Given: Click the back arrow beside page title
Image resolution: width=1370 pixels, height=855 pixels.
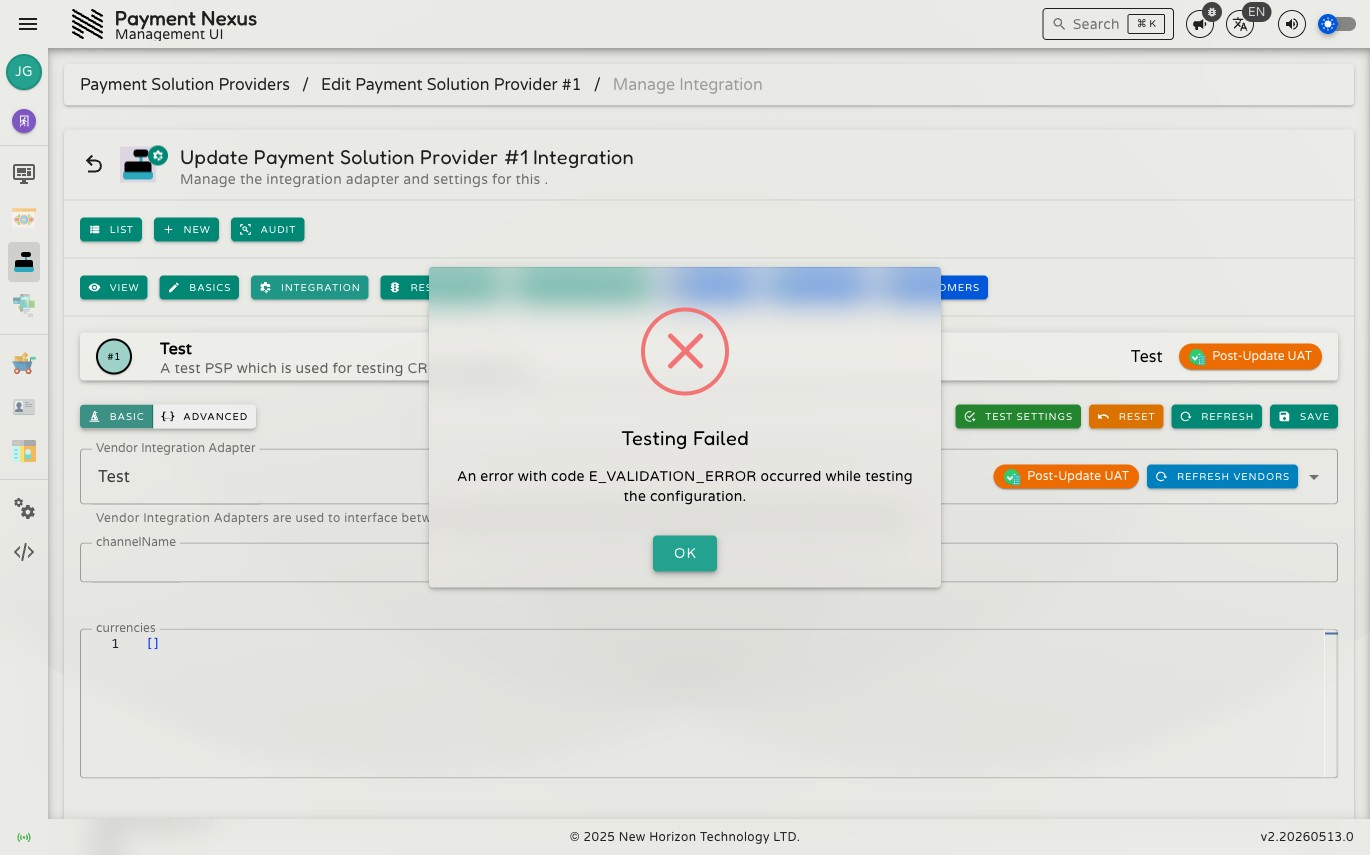Looking at the screenshot, I should point(94,164).
